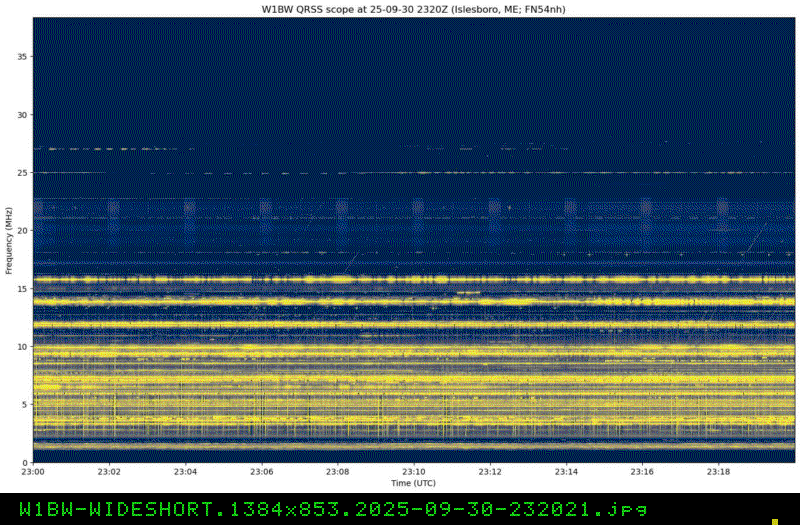Click the 25 MHz frequency tick label
Image resolution: width=800 pixels, height=525 pixels.
pos(22,173)
